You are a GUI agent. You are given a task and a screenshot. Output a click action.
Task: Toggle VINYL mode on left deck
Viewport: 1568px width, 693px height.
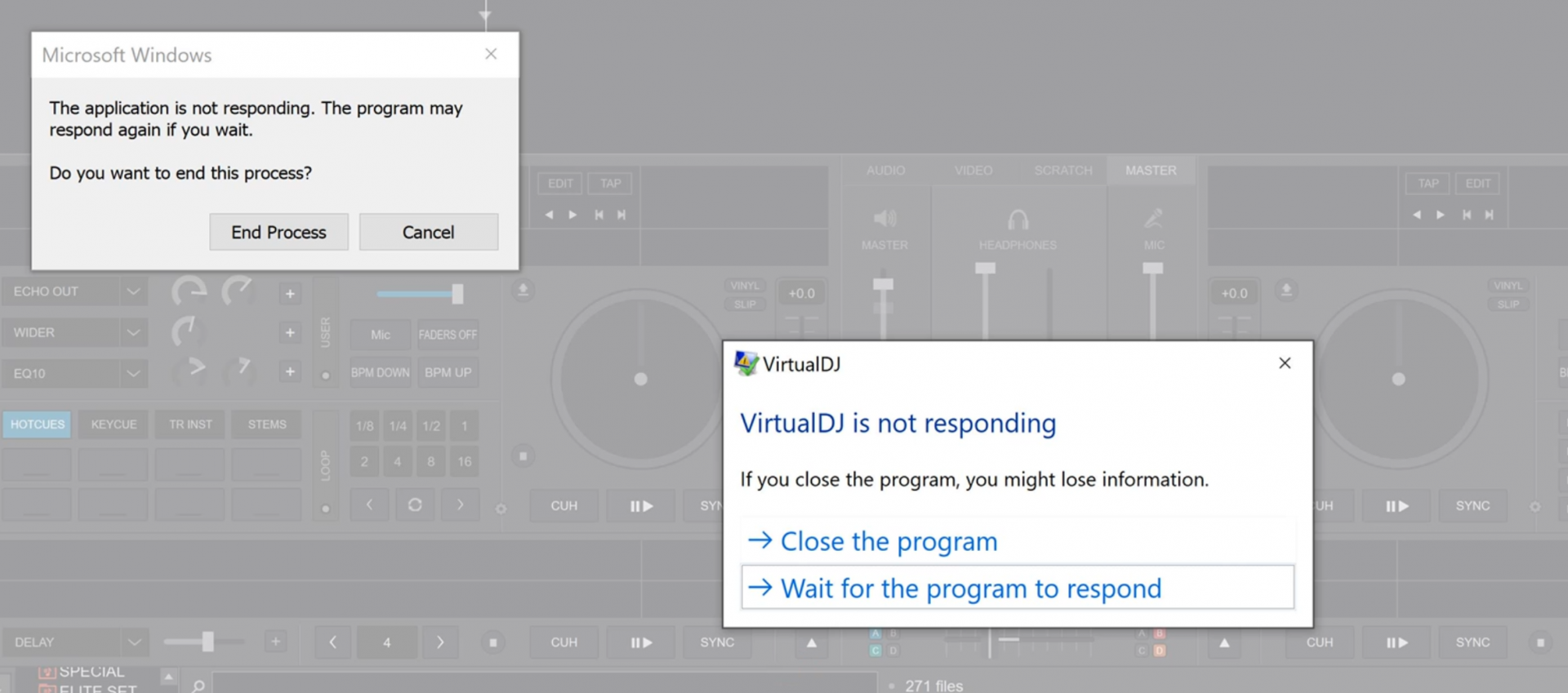click(744, 286)
